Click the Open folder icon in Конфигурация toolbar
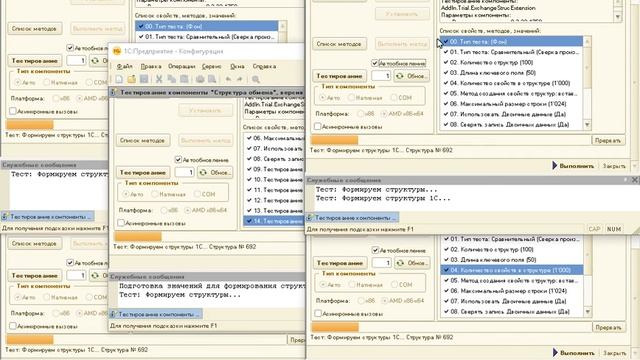Image resolution: width=640 pixels, height=360 pixels. (131, 79)
